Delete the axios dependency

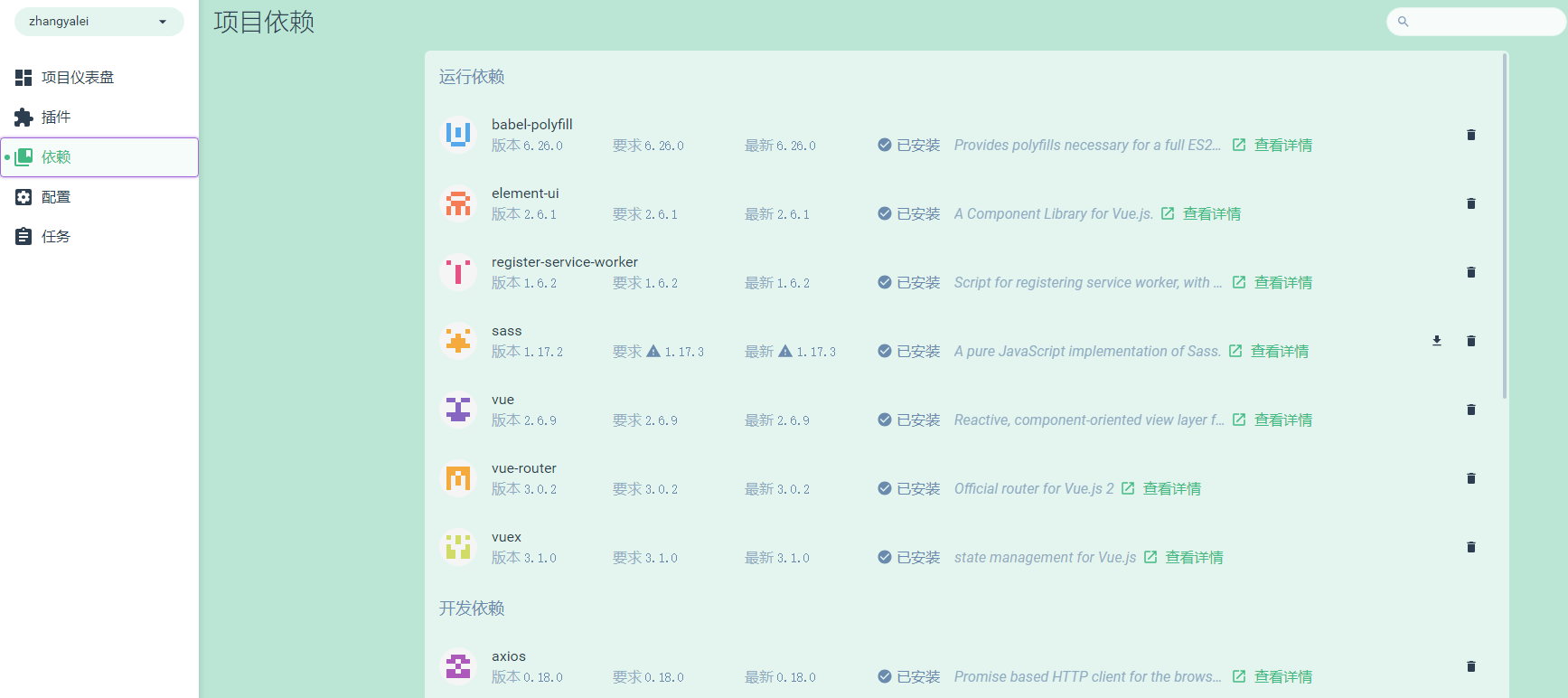click(x=1470, y=666)
